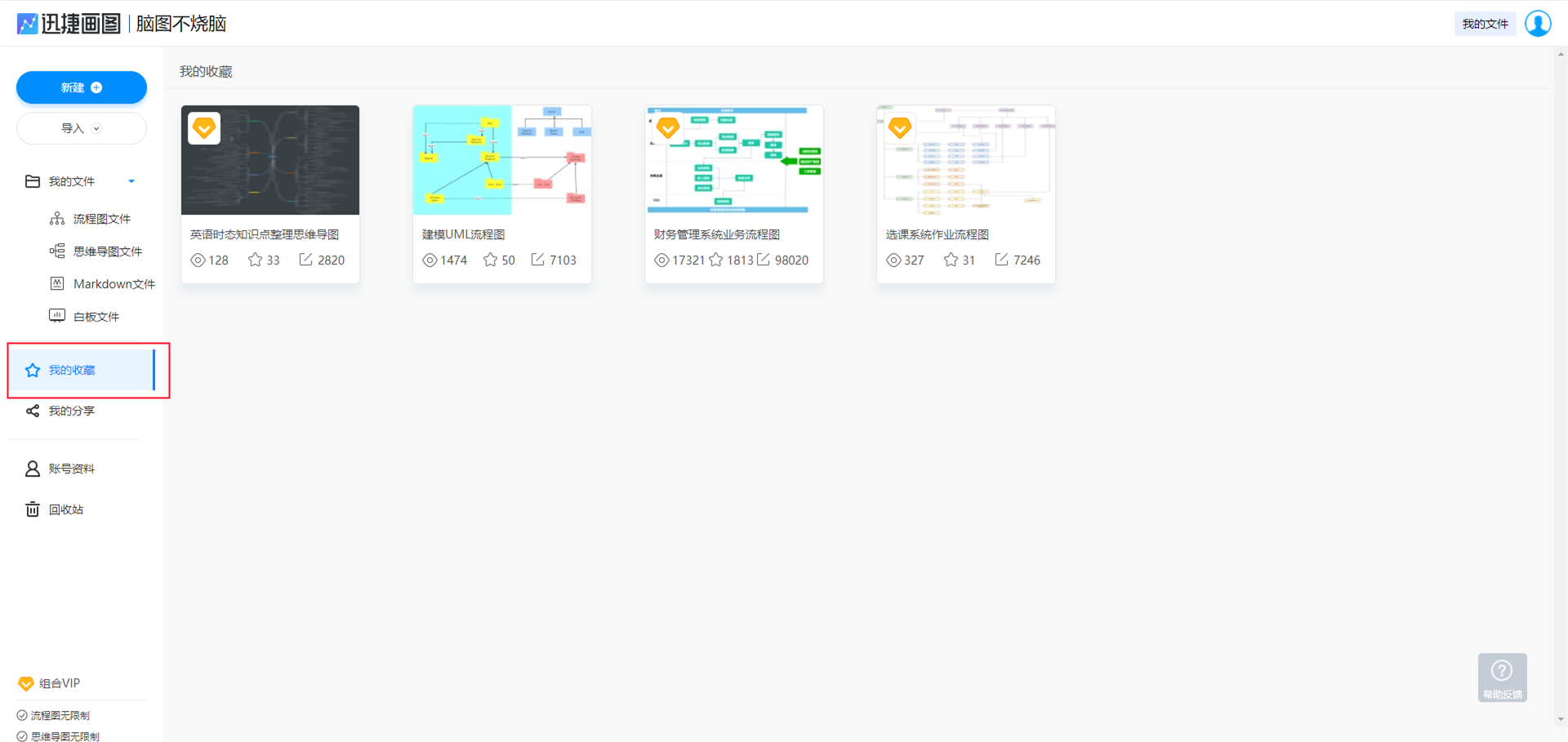The width and height of the screenshot is (1568, 742).
Task: Click the user avatar icon
Action: click(1538, 24)
